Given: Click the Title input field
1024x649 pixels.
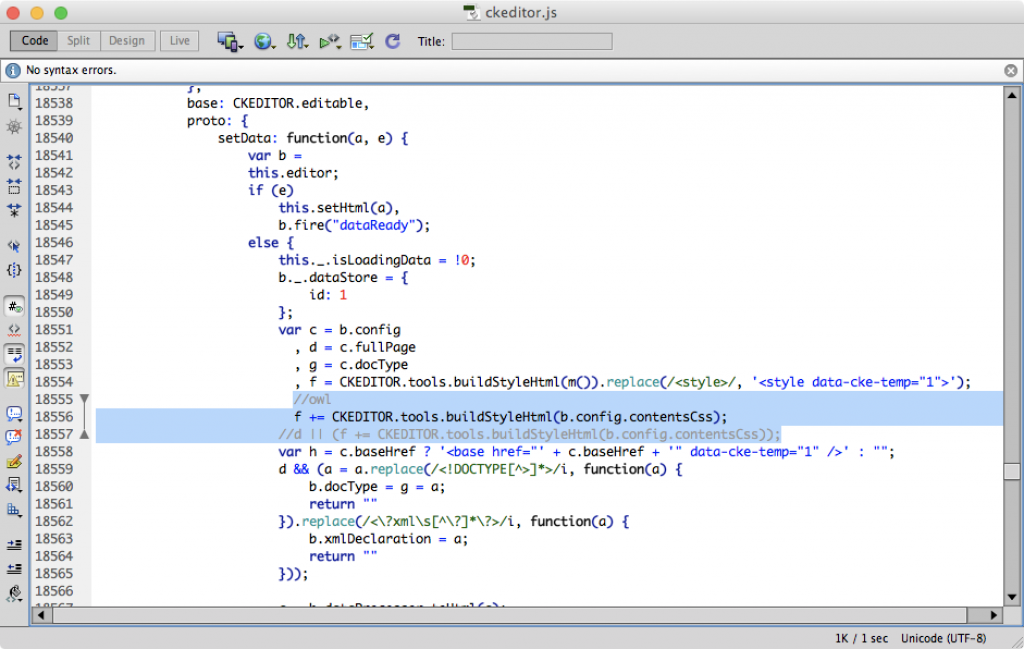Looking at the screenshot, I should coord(532,41).
